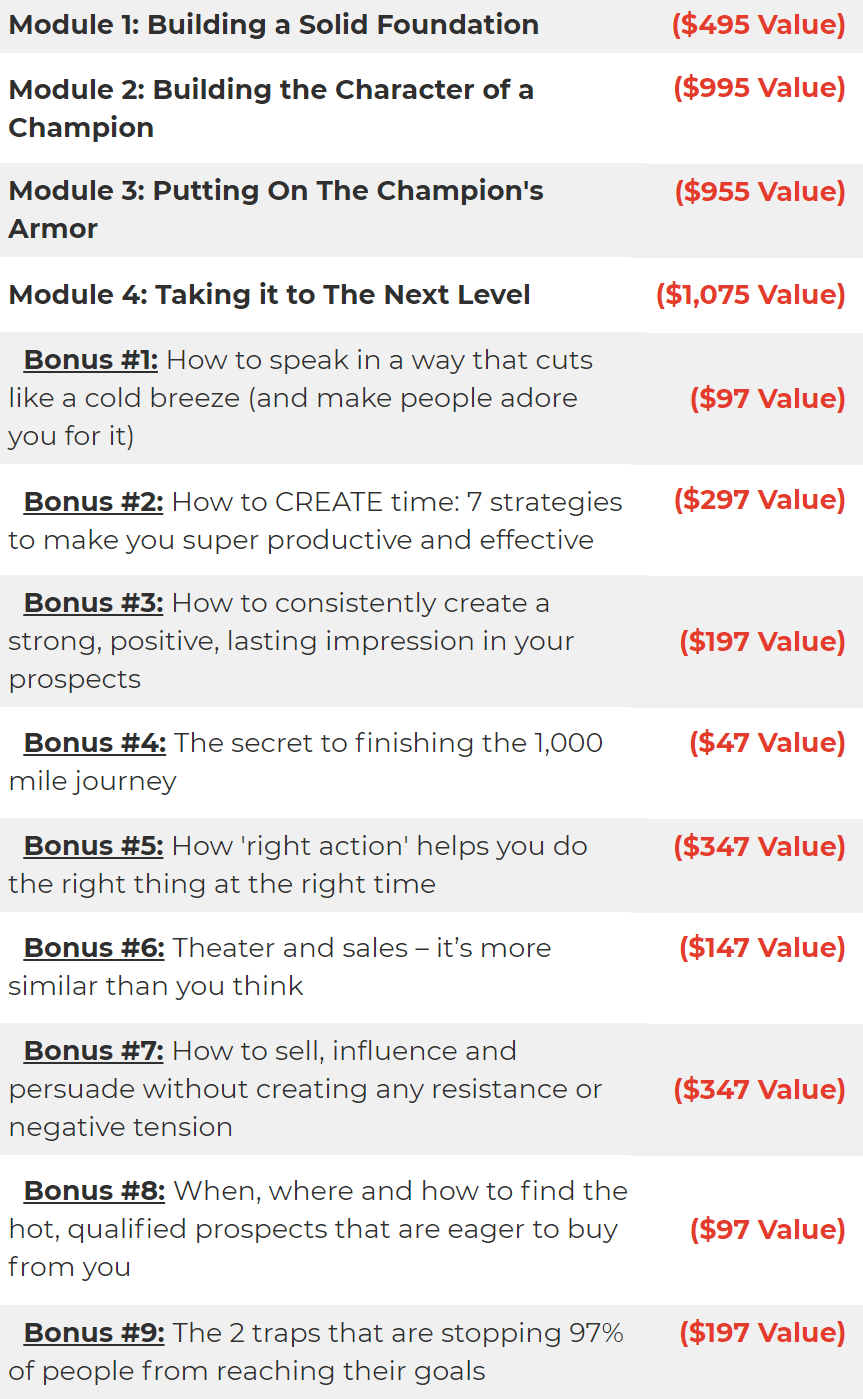Select the underlined "Bonus #3:" label
The width and height of the screenshot is (863, 1399).
click(93, 603)
